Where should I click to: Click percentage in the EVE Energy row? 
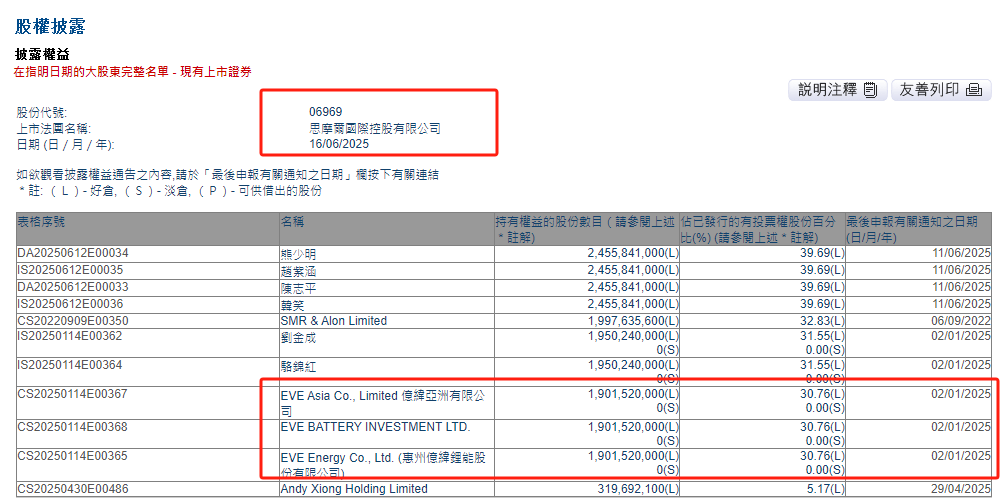click(x=822, y=456)
